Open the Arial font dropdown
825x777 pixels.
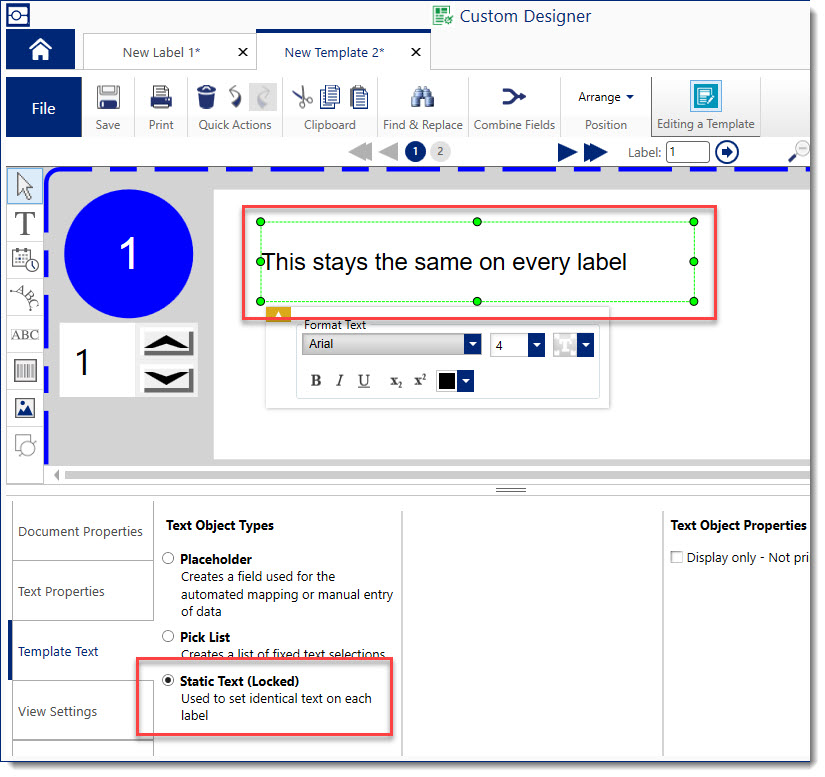click(x=472, y=345)
